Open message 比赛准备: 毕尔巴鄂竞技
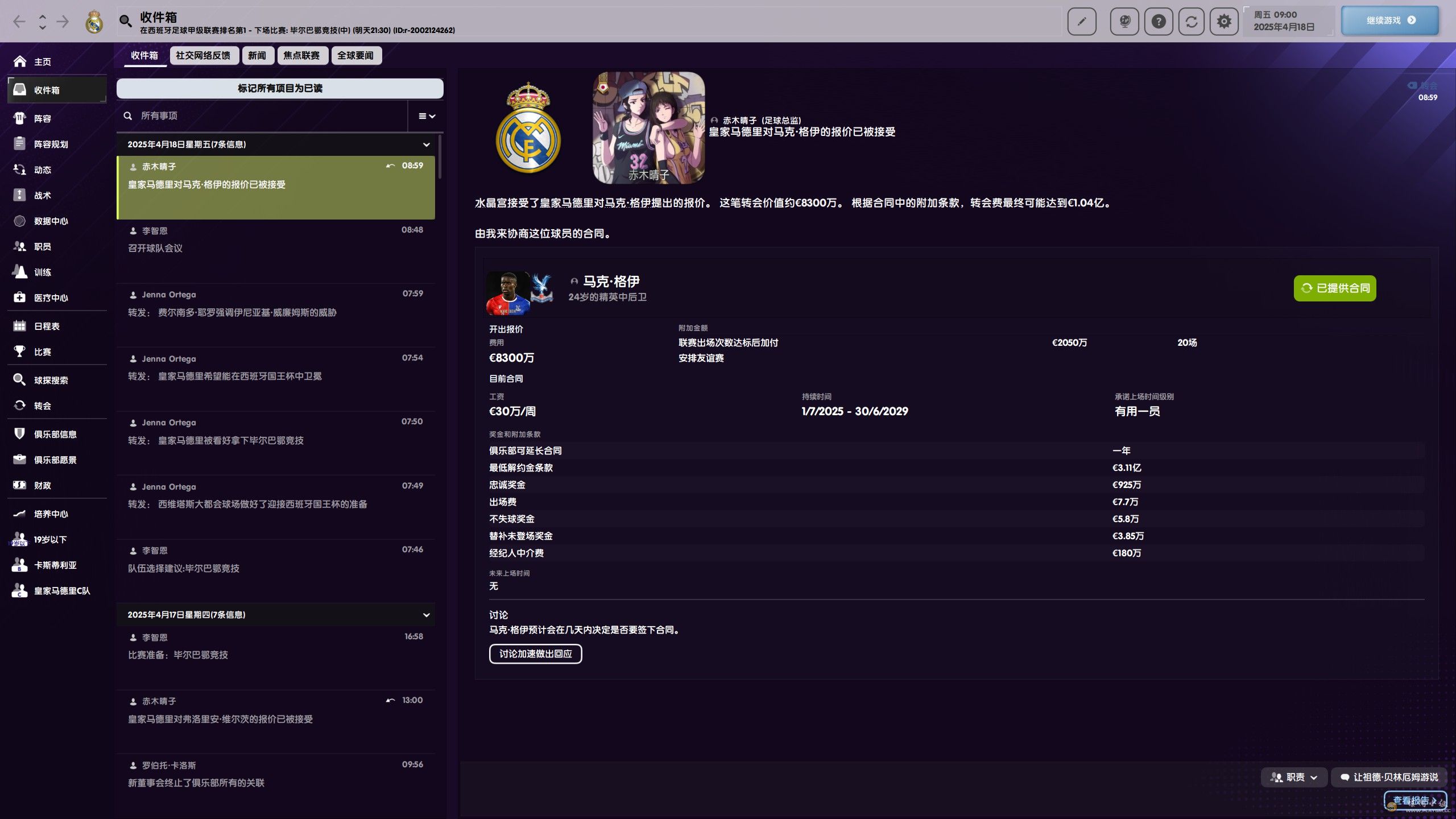 (x=276, y=658)
